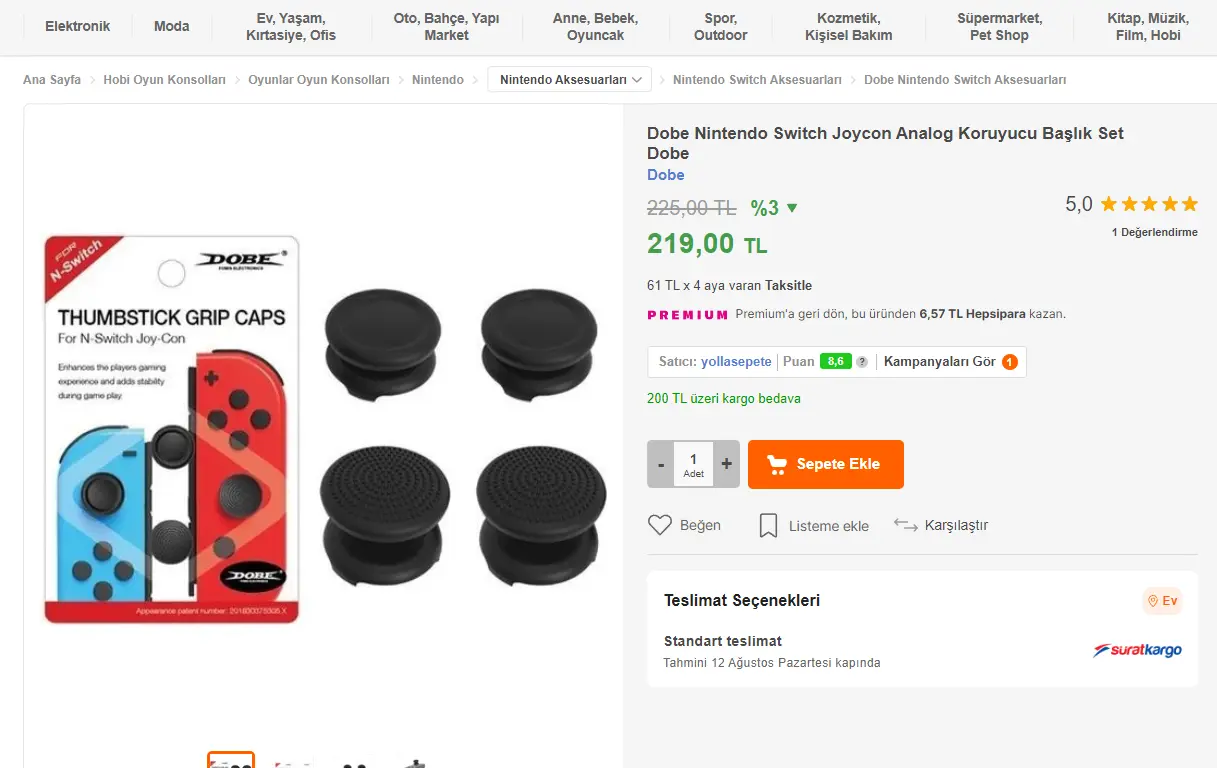The height and width of the screenshot is (768, 1217).
Task: Click the Sürat Kargo logo
Action: 1138,650
